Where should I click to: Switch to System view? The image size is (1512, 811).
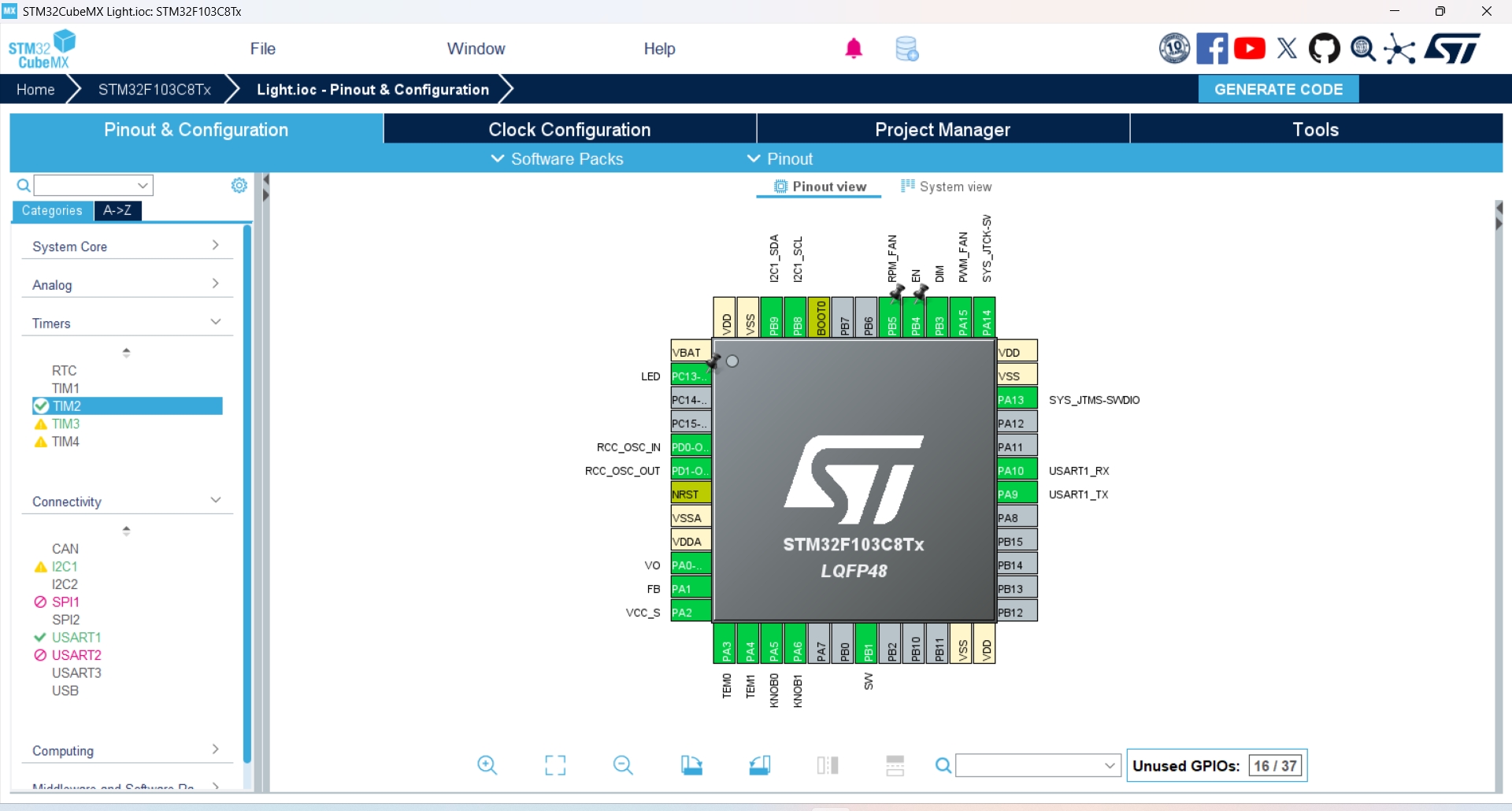point(946,187)
